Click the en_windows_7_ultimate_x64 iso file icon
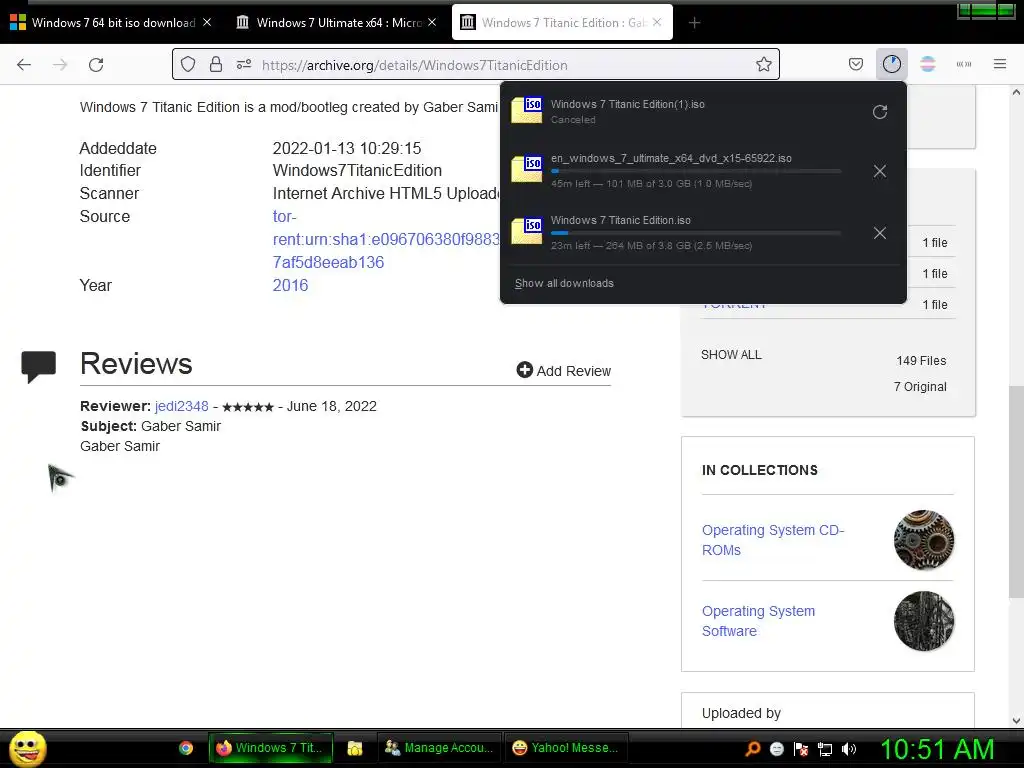Viewport: 1024px width, 768px height. pos(526,169)
